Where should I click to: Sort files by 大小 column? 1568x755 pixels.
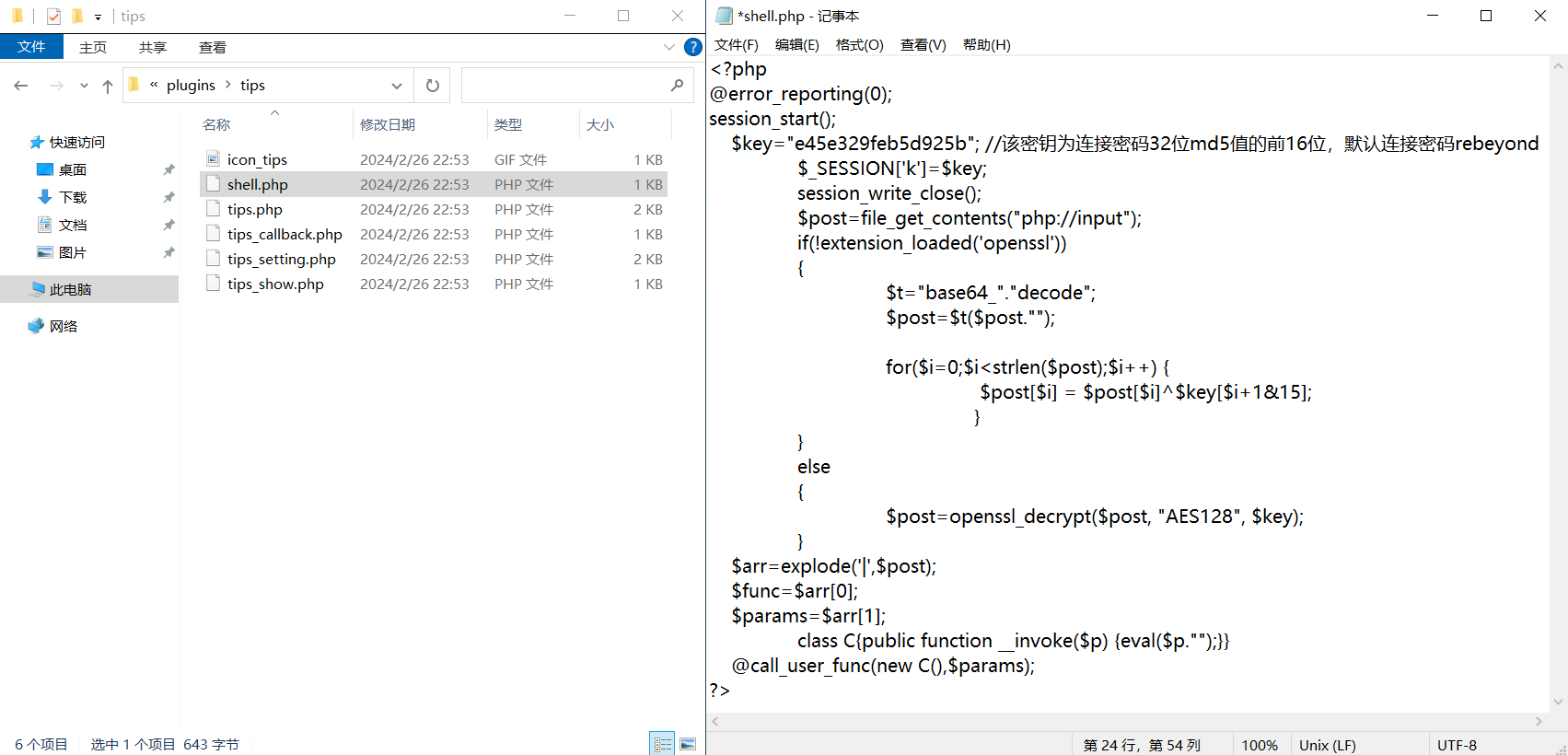600,125
